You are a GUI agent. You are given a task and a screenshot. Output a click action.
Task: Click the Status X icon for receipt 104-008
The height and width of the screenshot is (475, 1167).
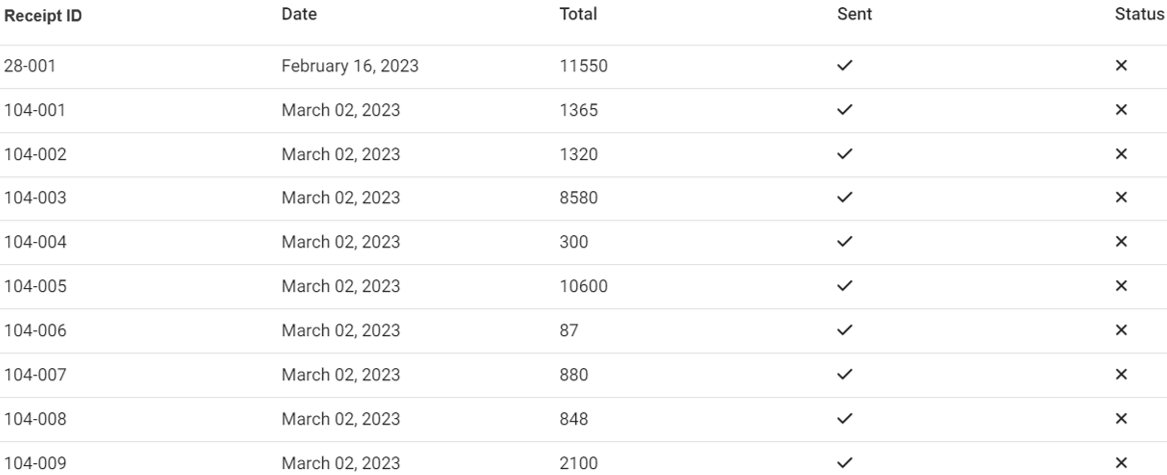[1121, 418]
